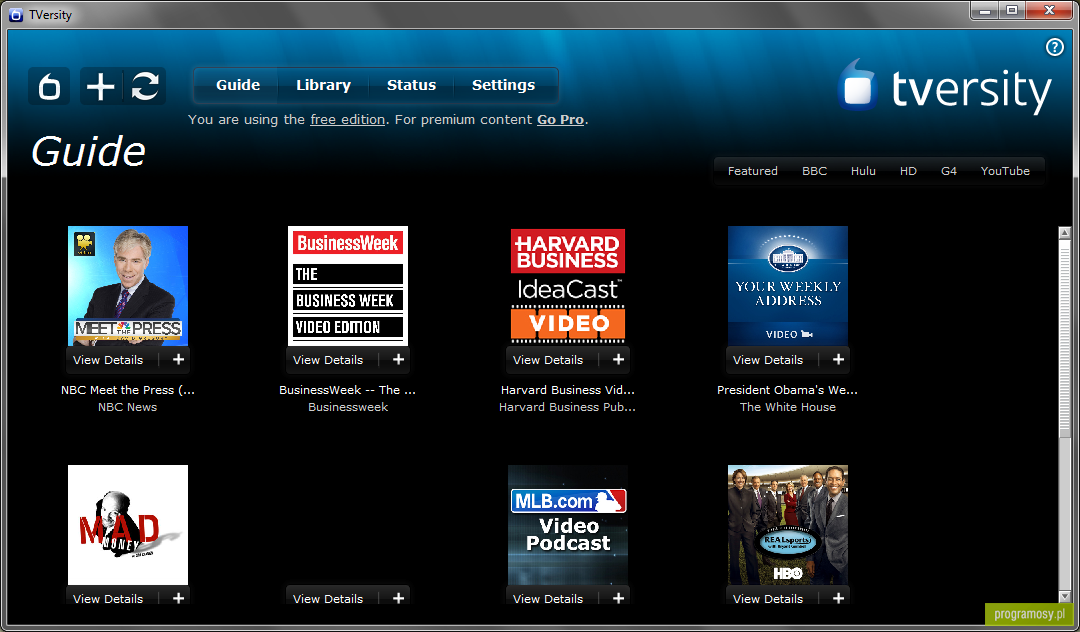Add MLB.com Video Podcast with plus icon
Viewport: 1080px width, 632px height.
619,598
